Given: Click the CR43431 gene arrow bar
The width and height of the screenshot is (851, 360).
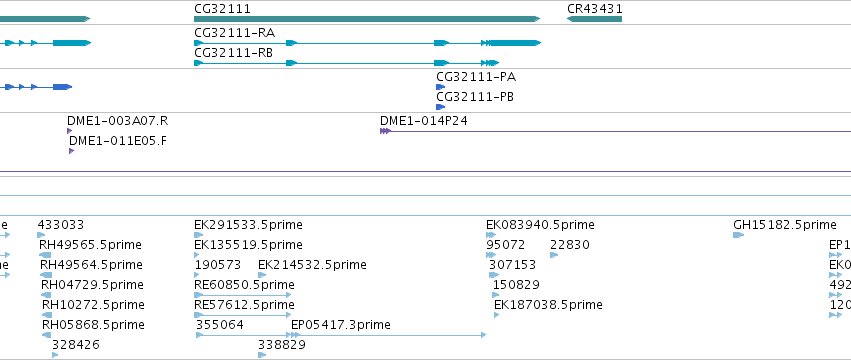Looking at the screenshot, I should [x=594, y=19].
